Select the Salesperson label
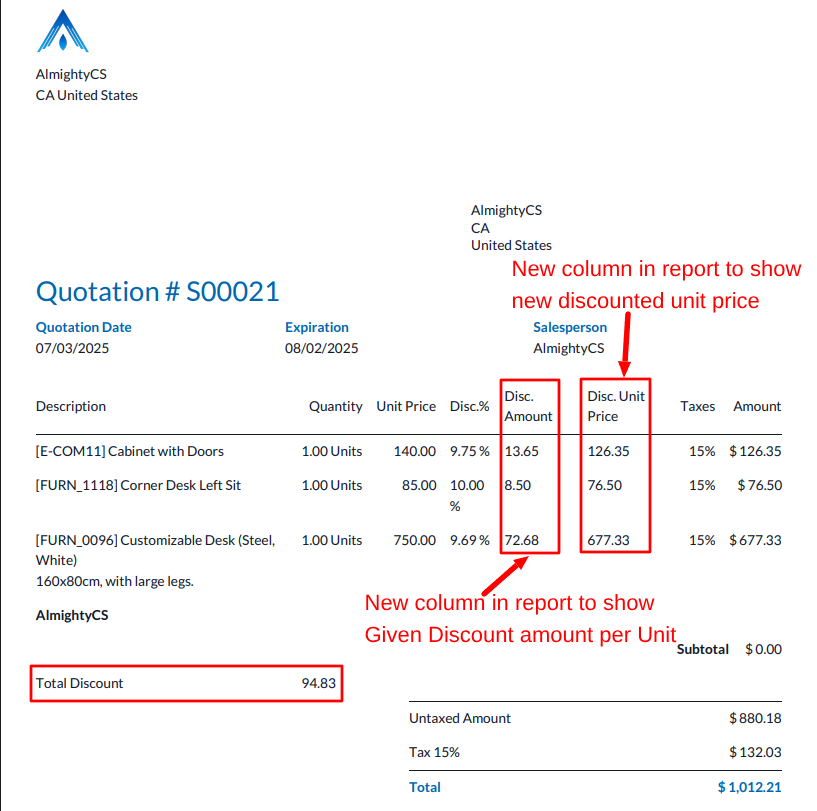Viewport: 817px width, 811px height. pos(569,327)
